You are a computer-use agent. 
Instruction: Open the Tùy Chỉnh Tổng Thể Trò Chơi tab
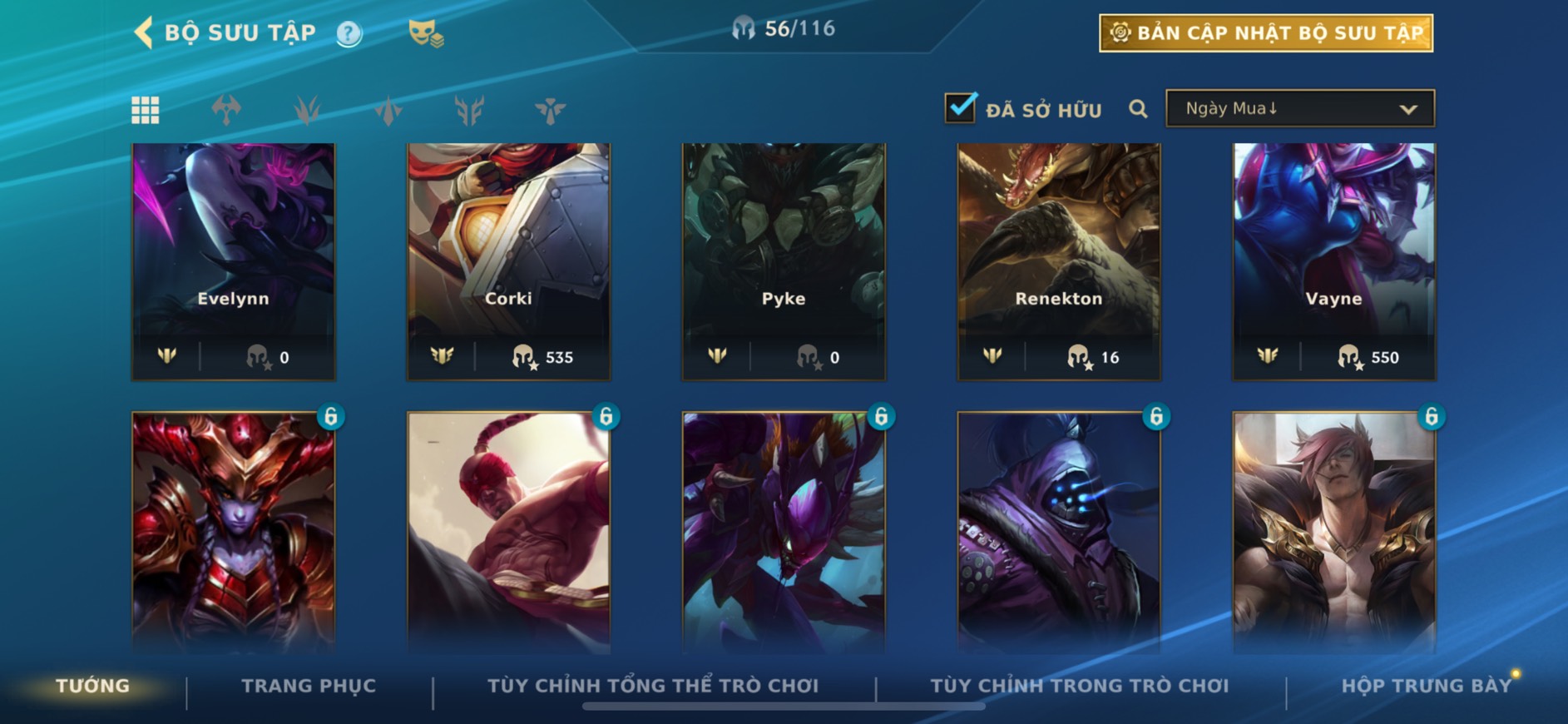tap(653, 686)
